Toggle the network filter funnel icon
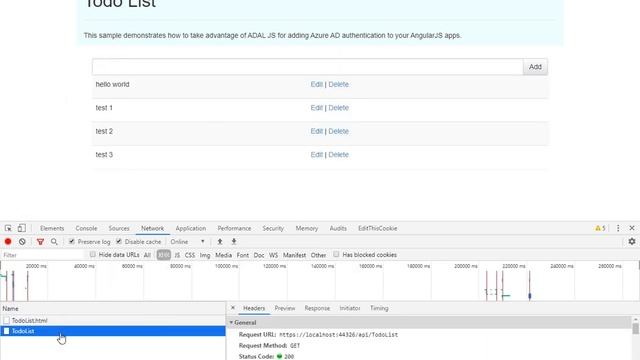The height and width of the screenshot is (360, 640). click(x=40, y=242)
